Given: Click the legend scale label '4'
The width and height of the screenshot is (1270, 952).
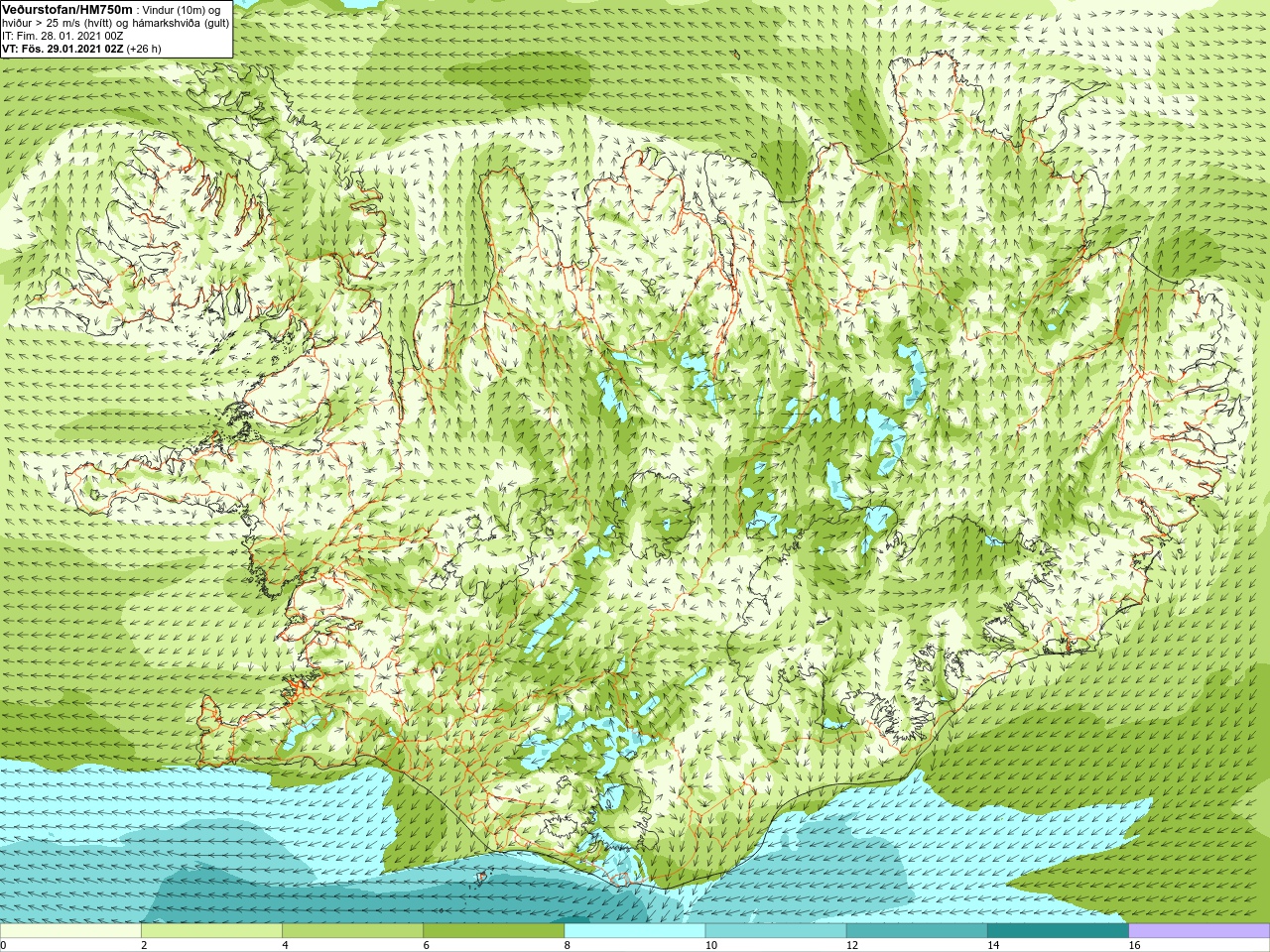Looking at the screenshot, I should [285, 945].
